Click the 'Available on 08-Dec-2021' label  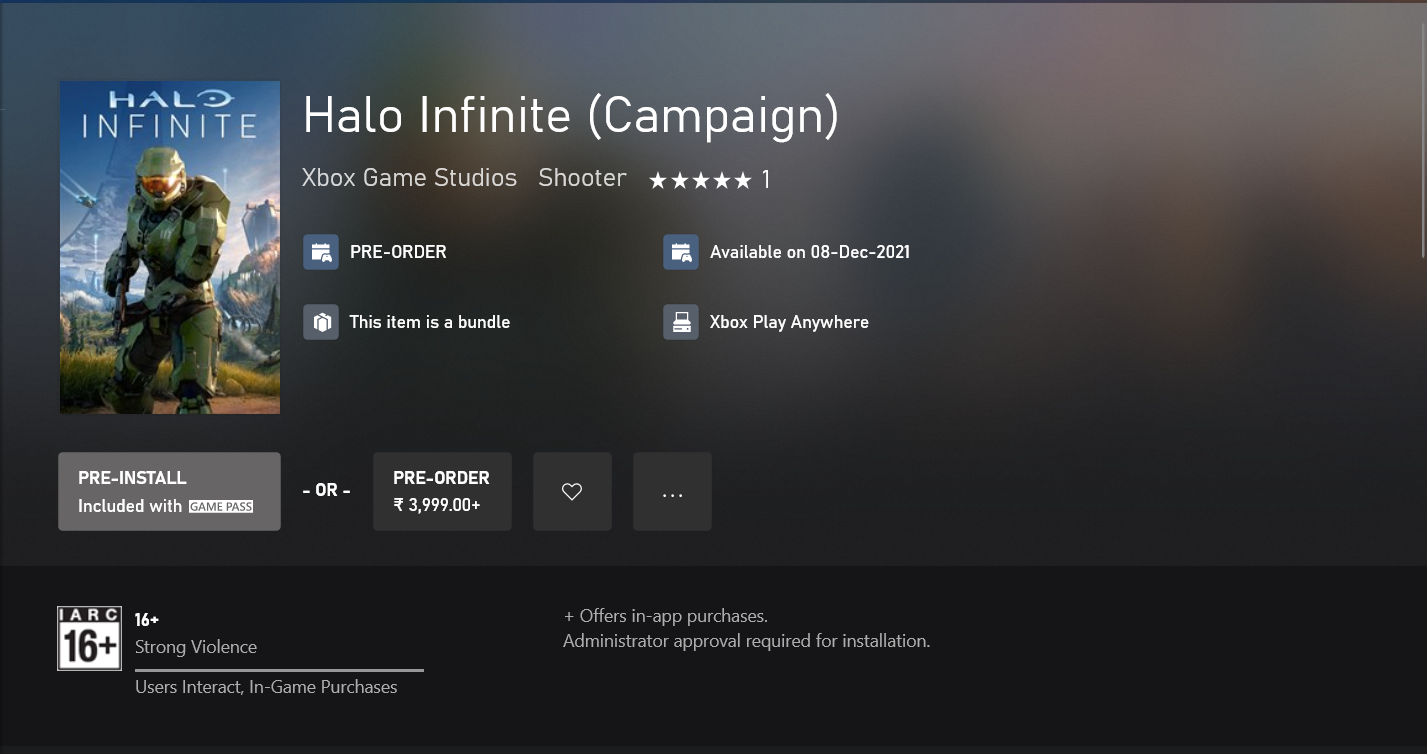[810, 252]
